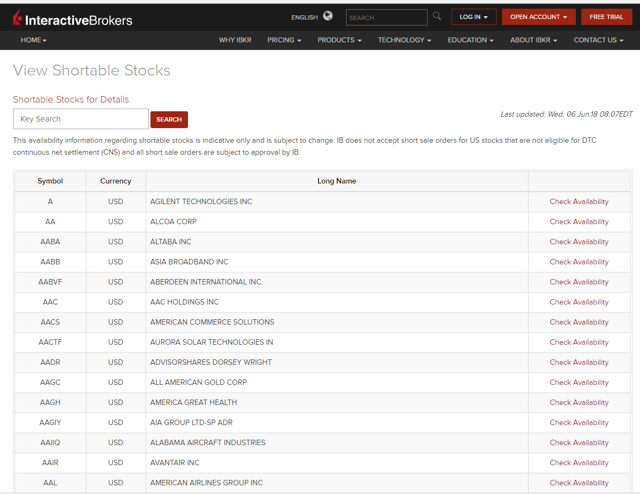Click USD currency in the AADR row
The height and width of the screenshot is (494, 640).
pyautogui.click(x=116, y=362)
